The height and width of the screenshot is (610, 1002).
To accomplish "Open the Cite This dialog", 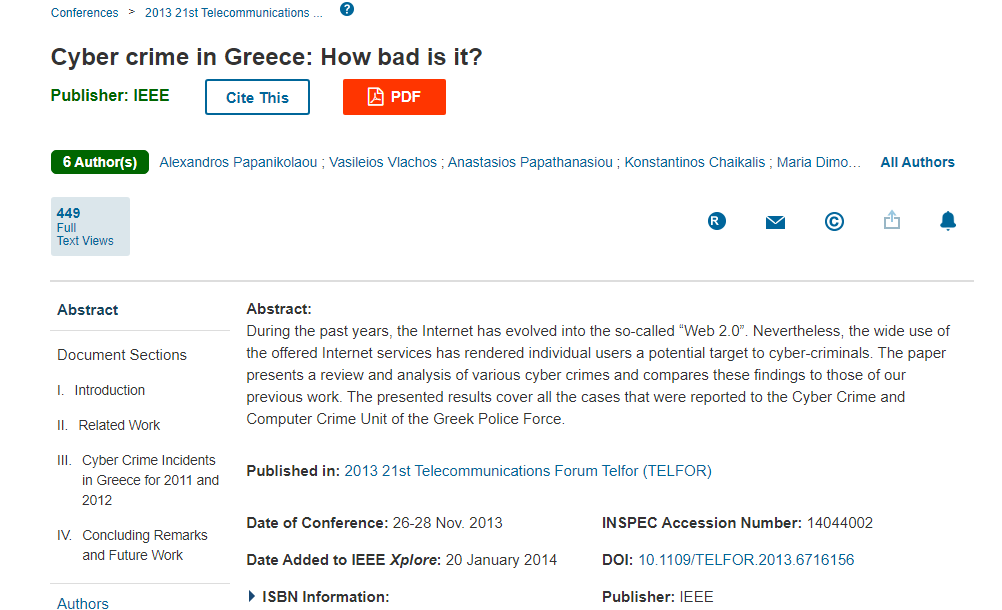I will tap(257, 97).
